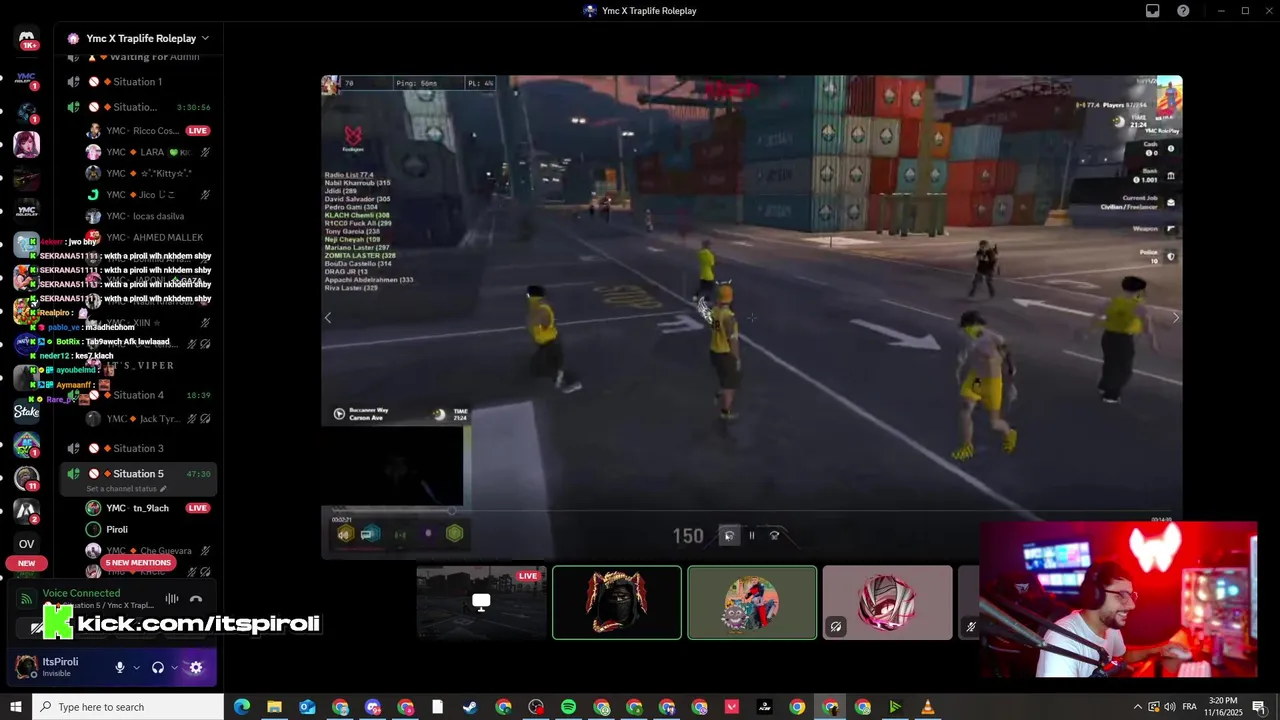Open server icon with 11 notifications badge

coord(27,478)
